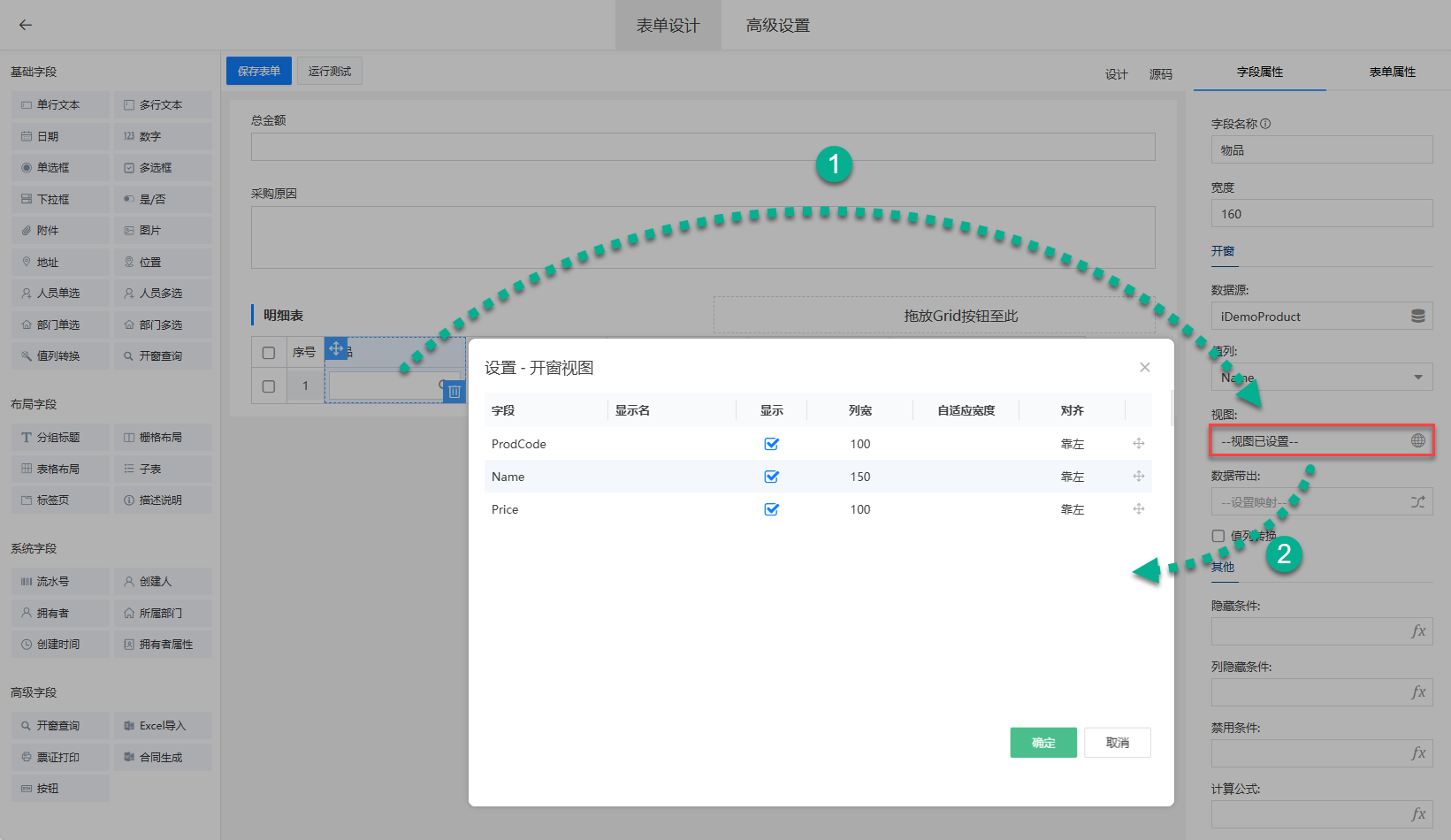Click the database icon in 数据源 field
The height and width of the screenshot is (840, 1451).
[x=1417, y=316]
